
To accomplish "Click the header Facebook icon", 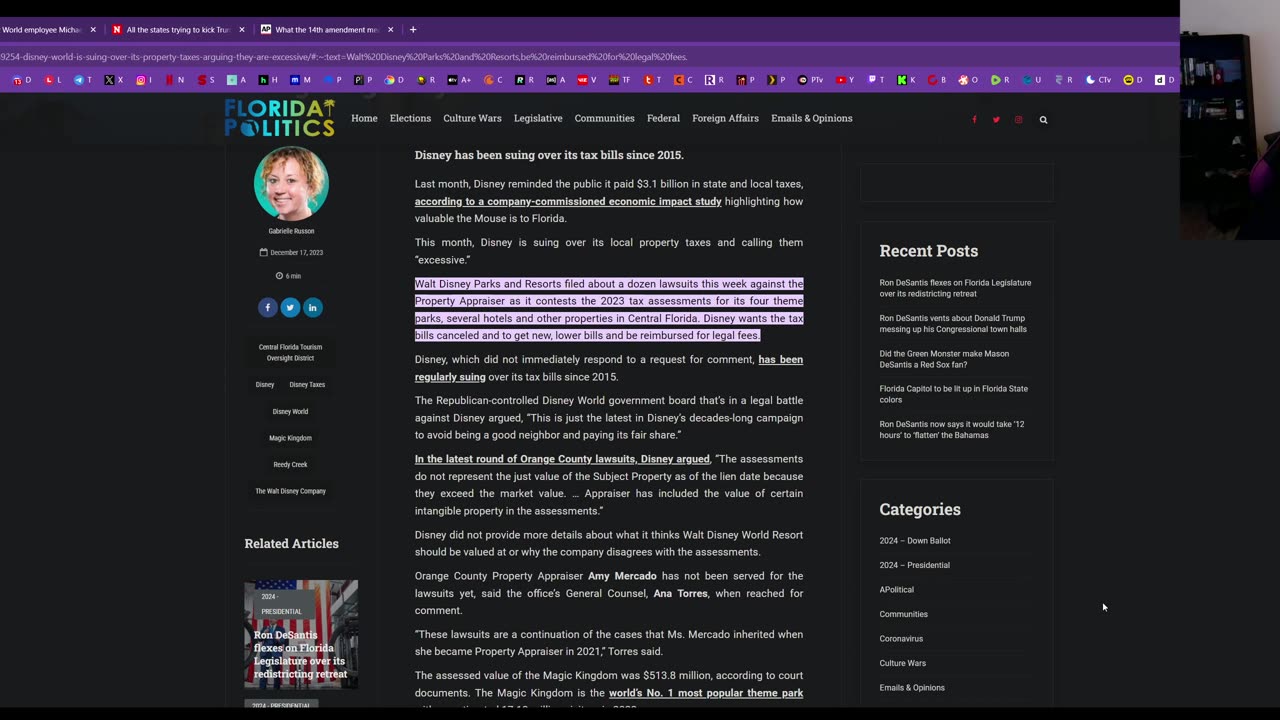I will 974,120.
